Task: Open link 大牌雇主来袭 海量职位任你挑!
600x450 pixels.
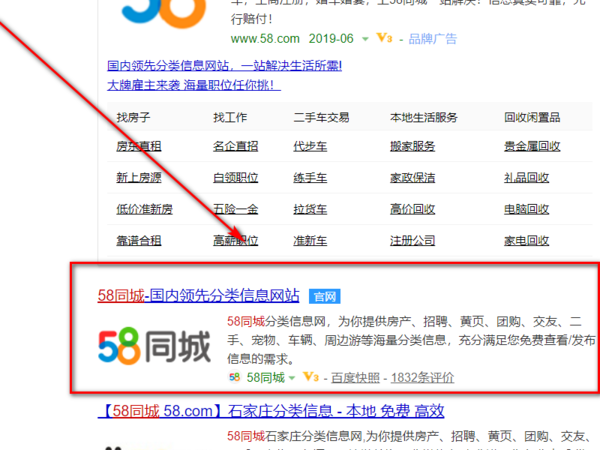Action: pos(194,85)
